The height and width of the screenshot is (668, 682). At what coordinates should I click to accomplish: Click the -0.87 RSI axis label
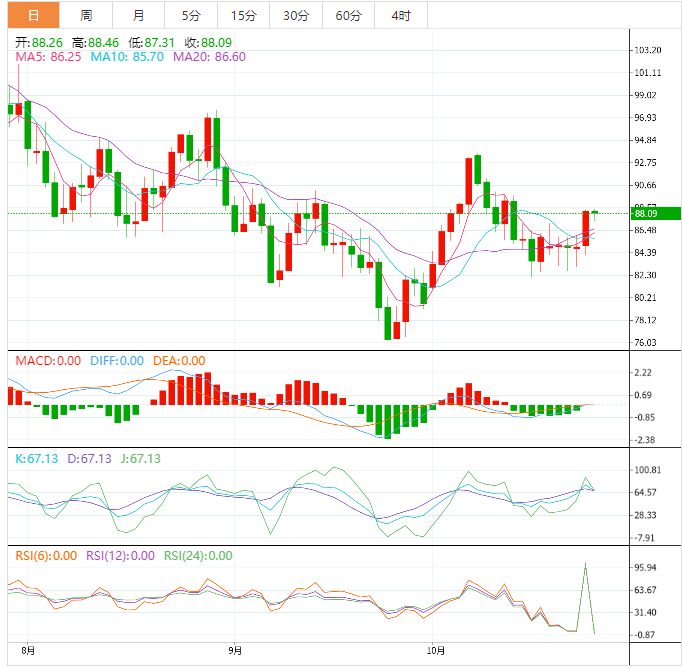click(x=644, y=635)
